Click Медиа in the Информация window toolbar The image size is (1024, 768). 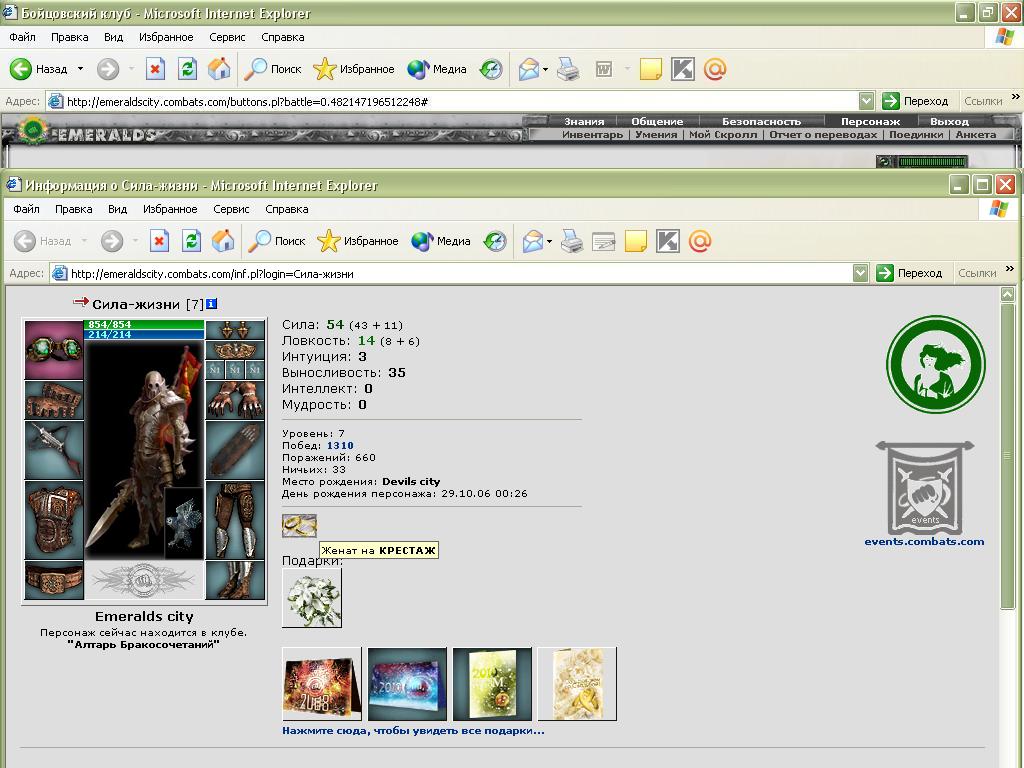click(441, 241)
